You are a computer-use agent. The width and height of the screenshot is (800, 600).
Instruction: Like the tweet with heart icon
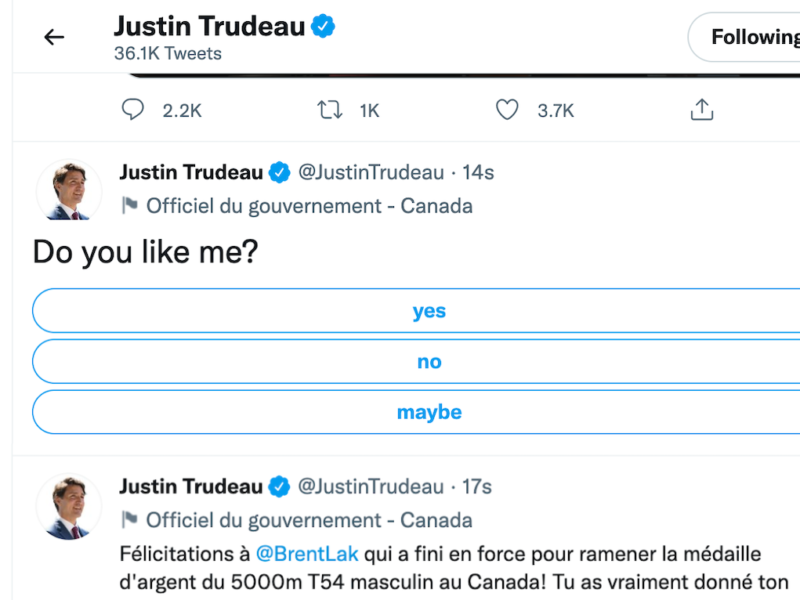click(x=508, y=110)
